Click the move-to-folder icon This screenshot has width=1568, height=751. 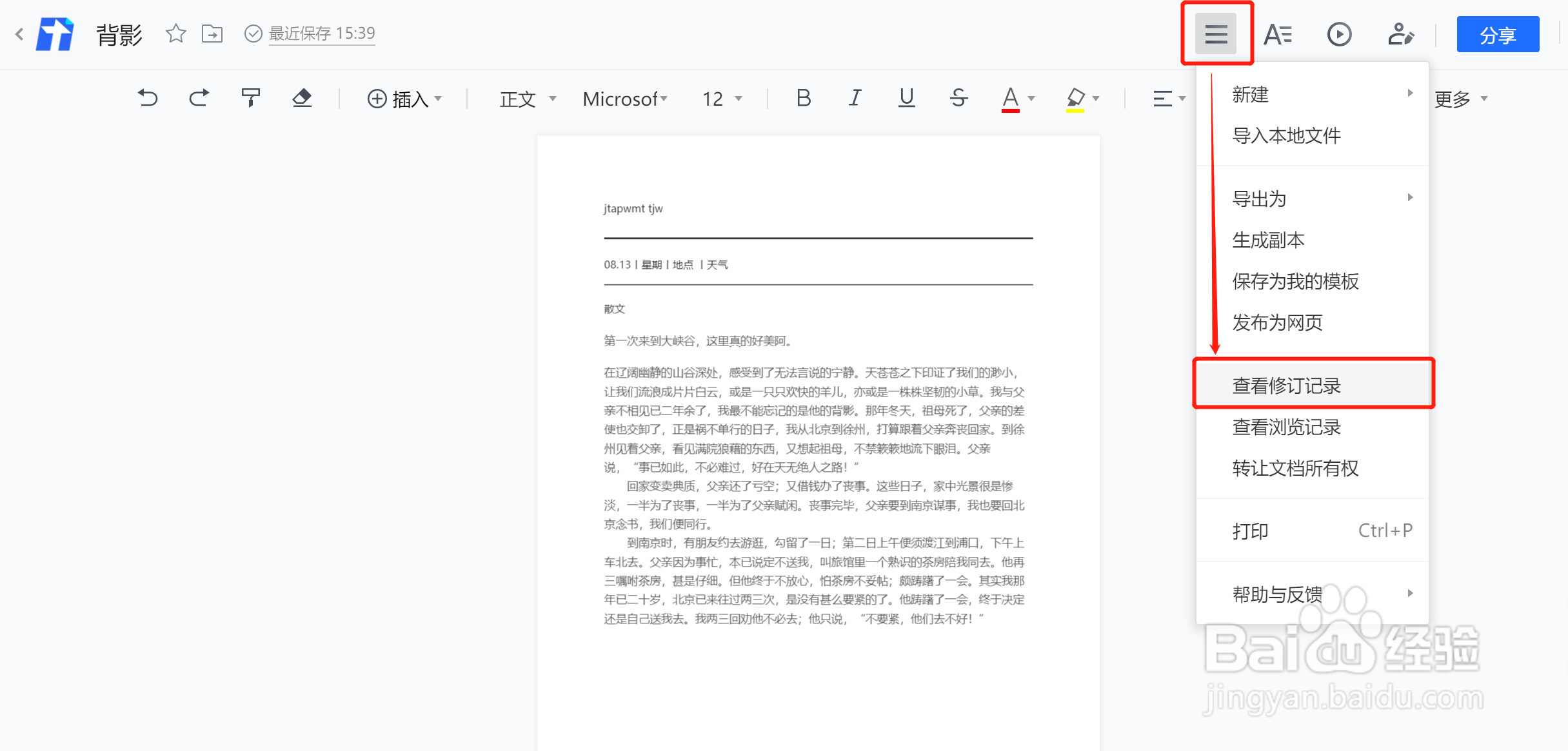(213, 34)
